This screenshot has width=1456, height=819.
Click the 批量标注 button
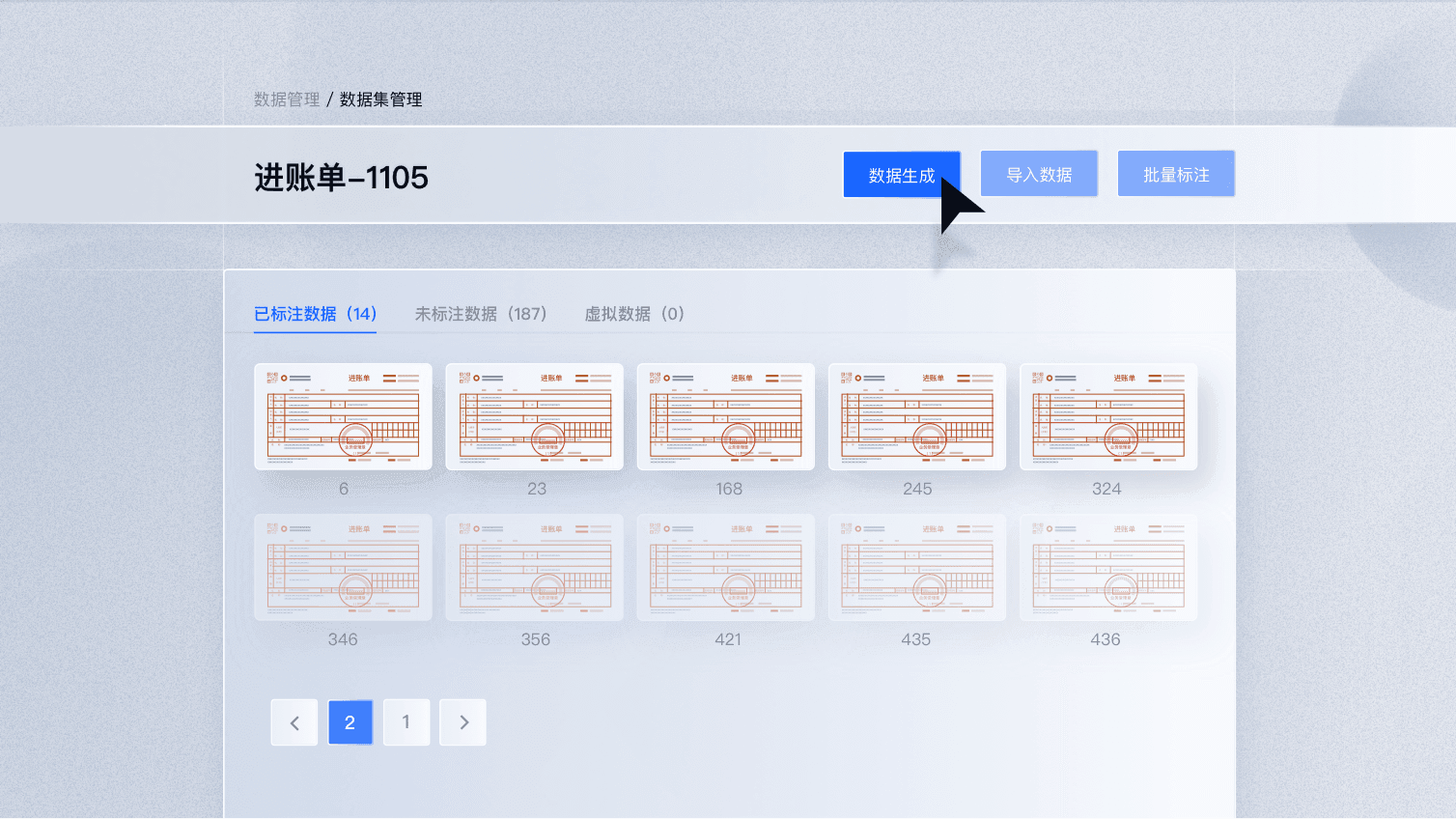(1176, 174)
